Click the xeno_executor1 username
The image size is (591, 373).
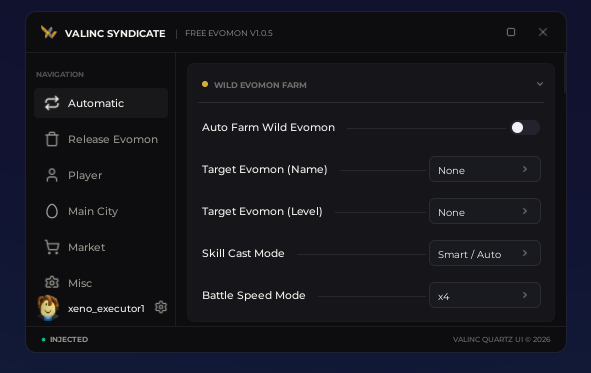point(106,308)
